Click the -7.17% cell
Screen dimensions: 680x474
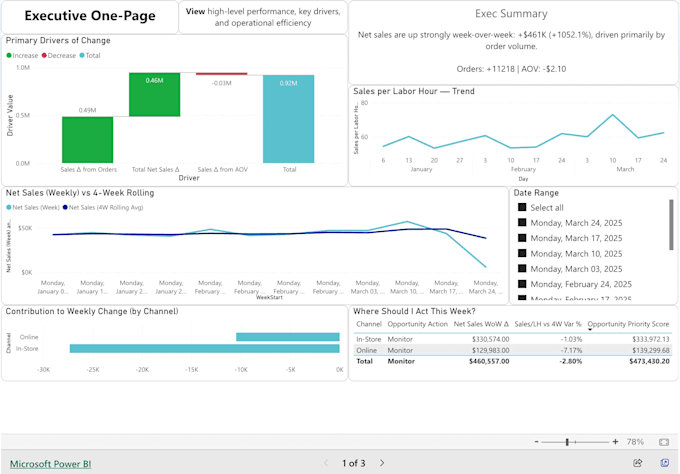coord(571,350)
